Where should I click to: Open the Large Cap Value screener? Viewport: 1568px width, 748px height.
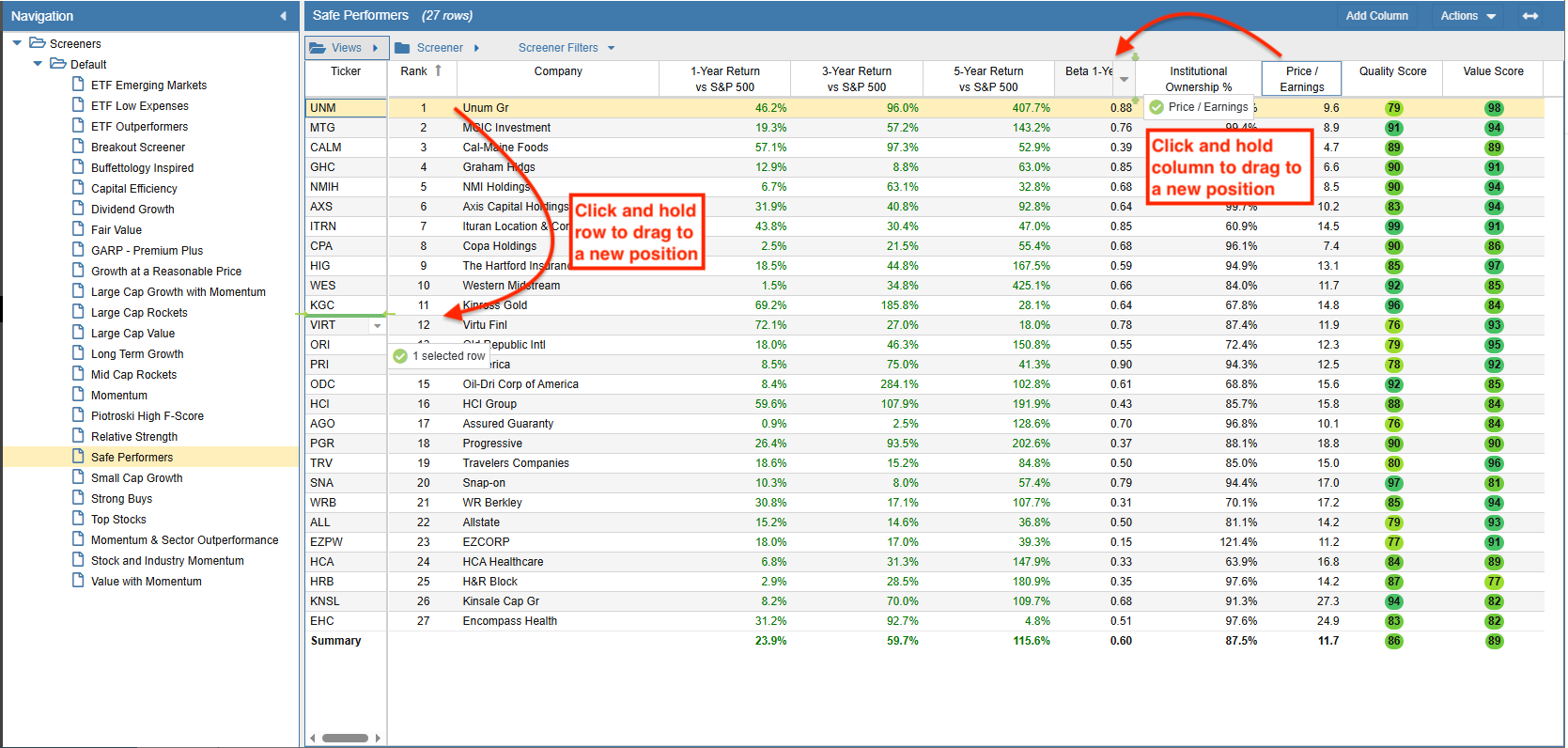132,334
